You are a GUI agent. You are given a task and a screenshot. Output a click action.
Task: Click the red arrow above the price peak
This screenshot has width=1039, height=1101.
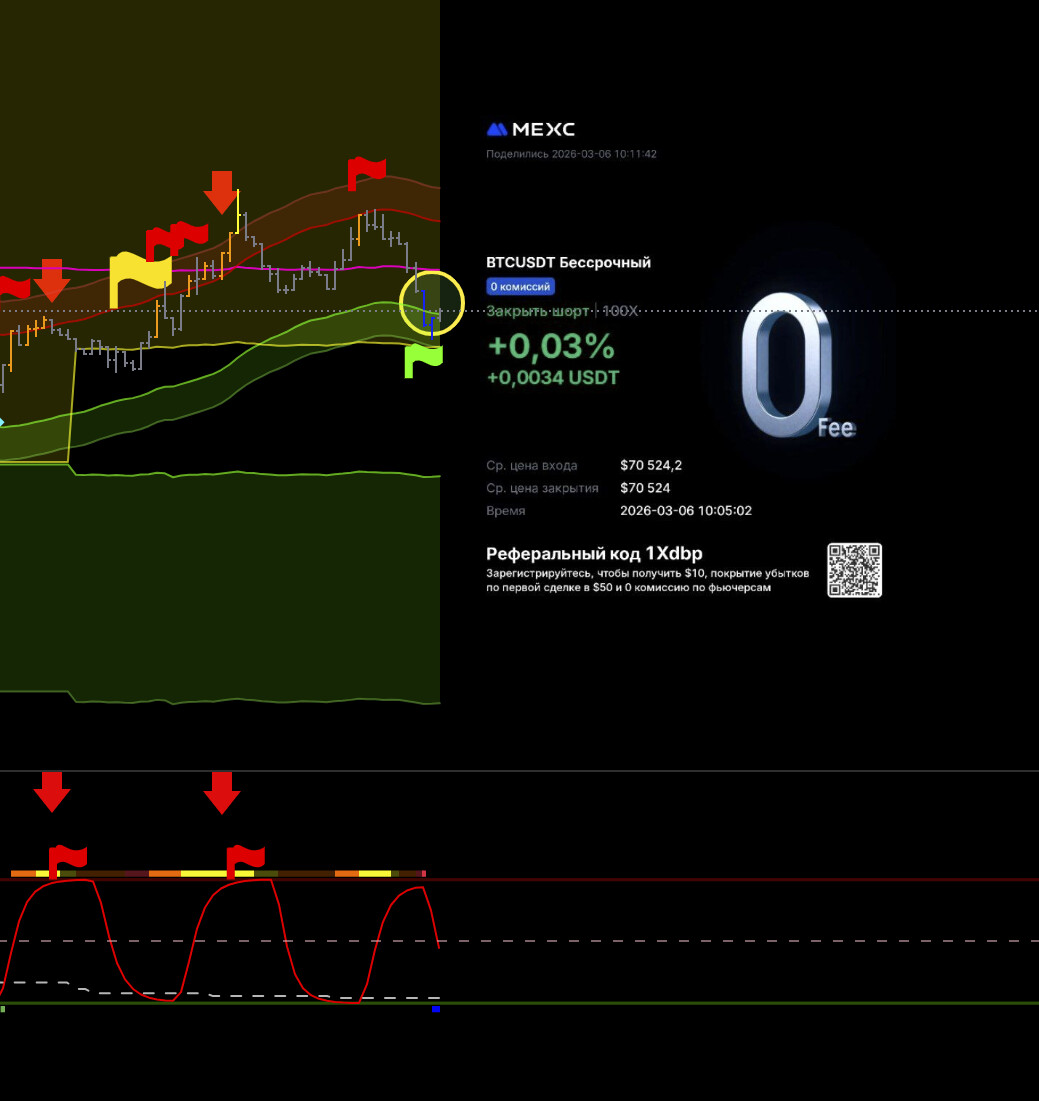click(x=221, y=191)
